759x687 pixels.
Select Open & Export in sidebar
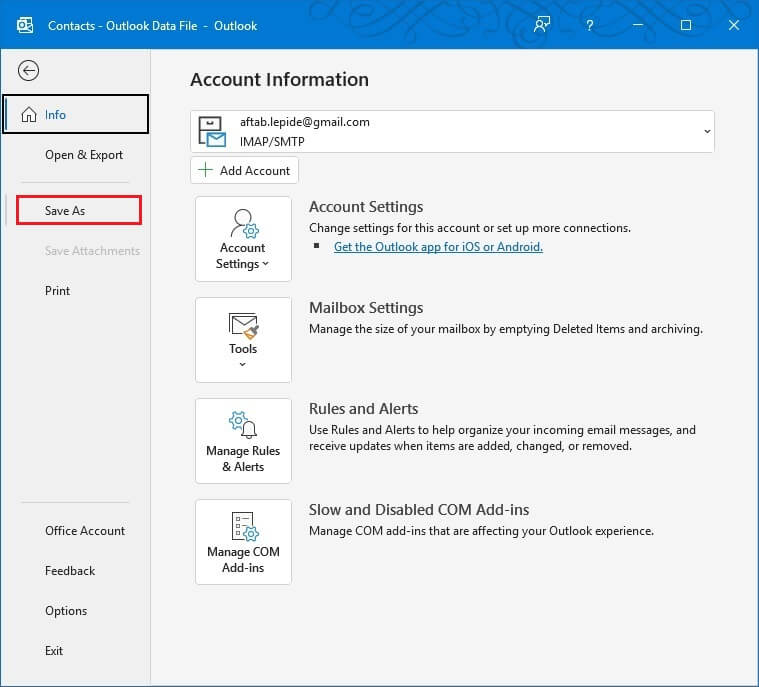point(84,155)
